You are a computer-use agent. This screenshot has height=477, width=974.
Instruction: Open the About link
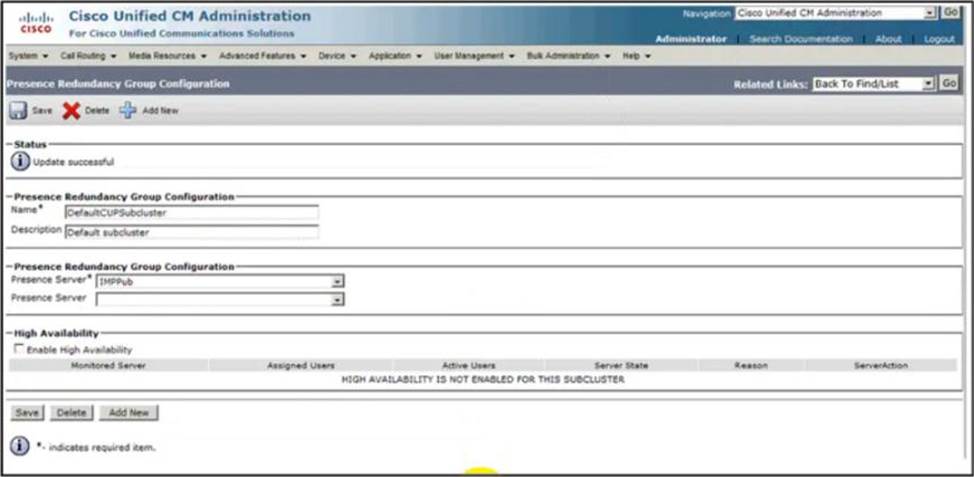pos(888,39)
